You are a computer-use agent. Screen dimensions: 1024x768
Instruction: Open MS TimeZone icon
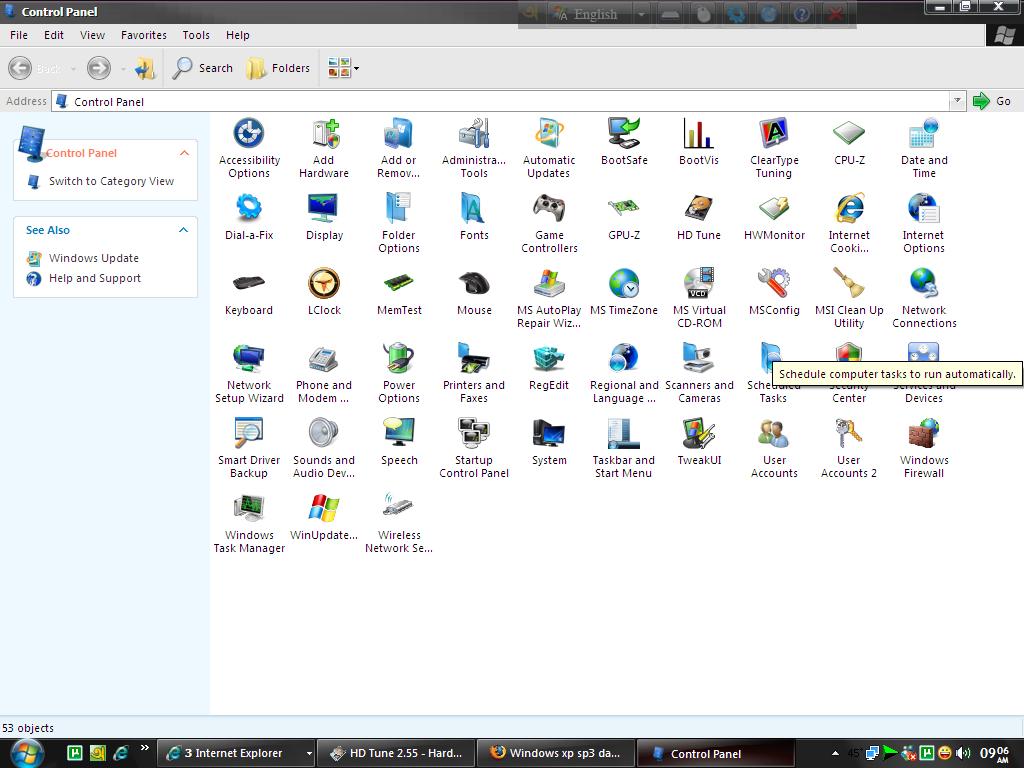(x=624, y=284)
